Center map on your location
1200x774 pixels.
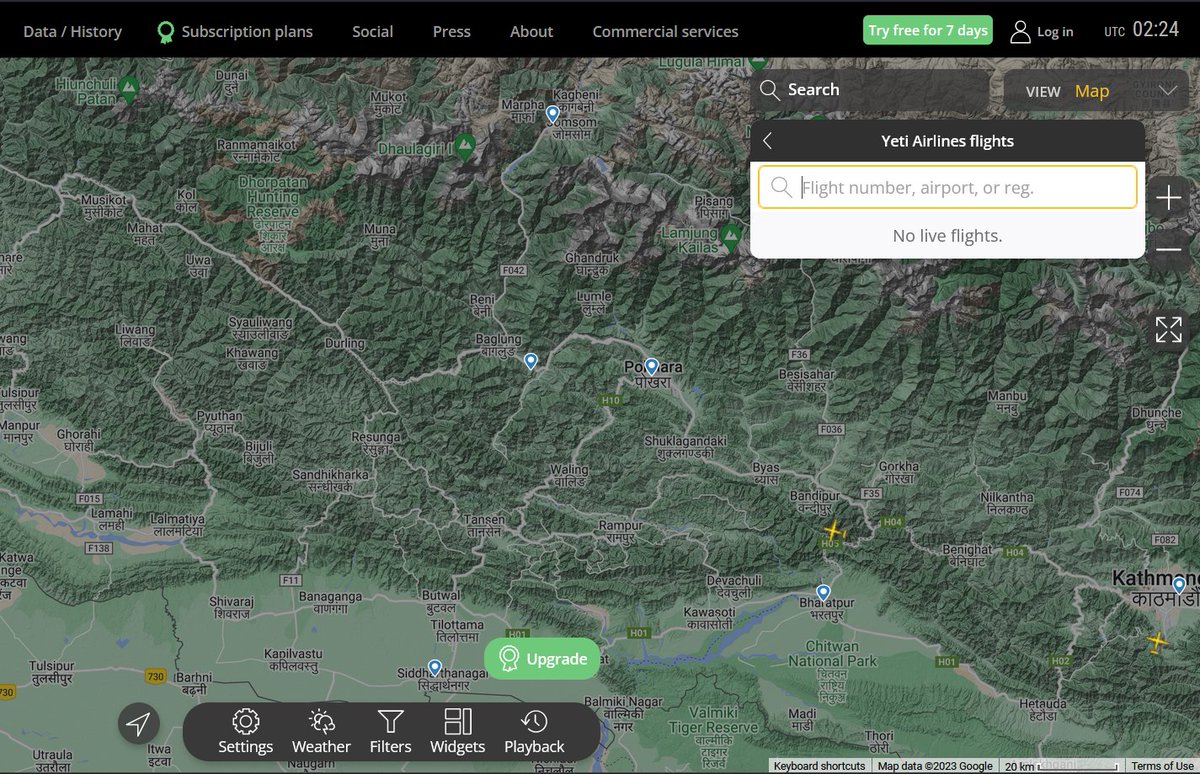pos(138,722)
